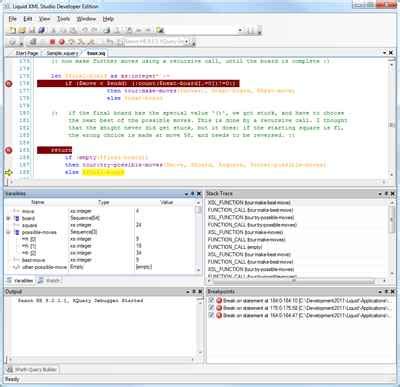Click the red icon of first breakpoint entry
Screen dimensions: 400x387
coord(219,300)
